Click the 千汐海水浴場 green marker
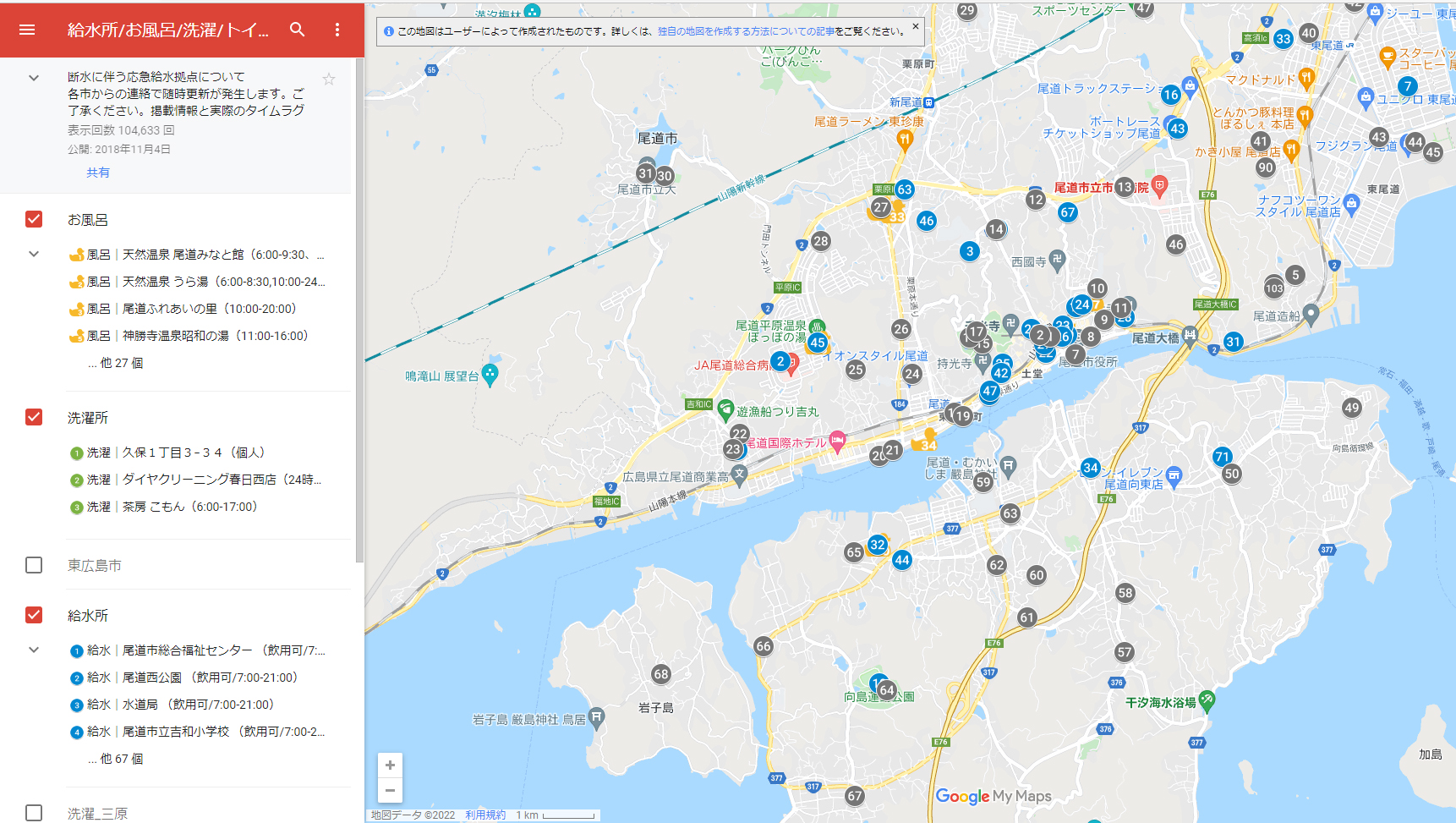This screenshot has height=823, width=1456. pos(1207,700)
